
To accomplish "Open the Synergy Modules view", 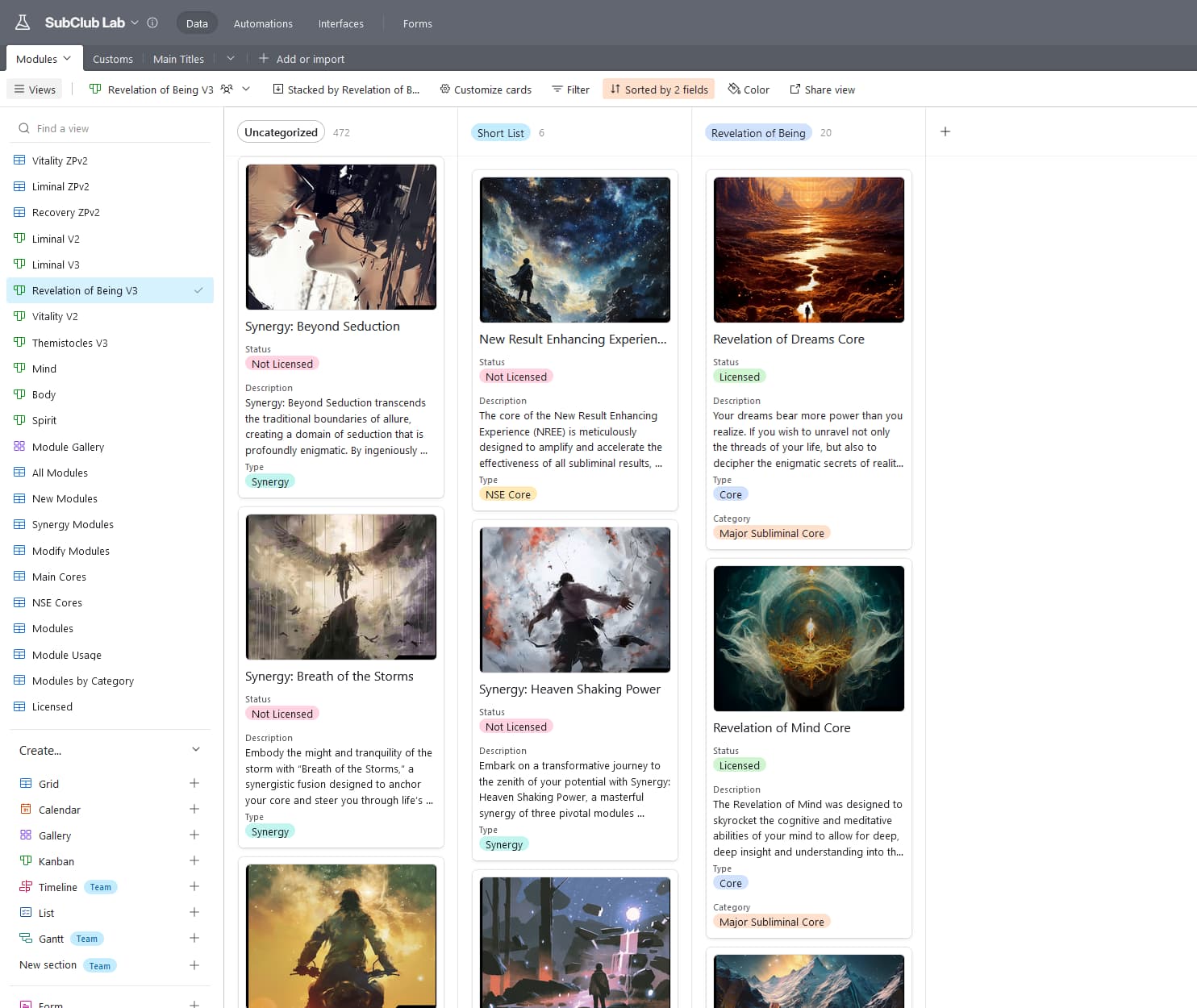I will (110, 524).
